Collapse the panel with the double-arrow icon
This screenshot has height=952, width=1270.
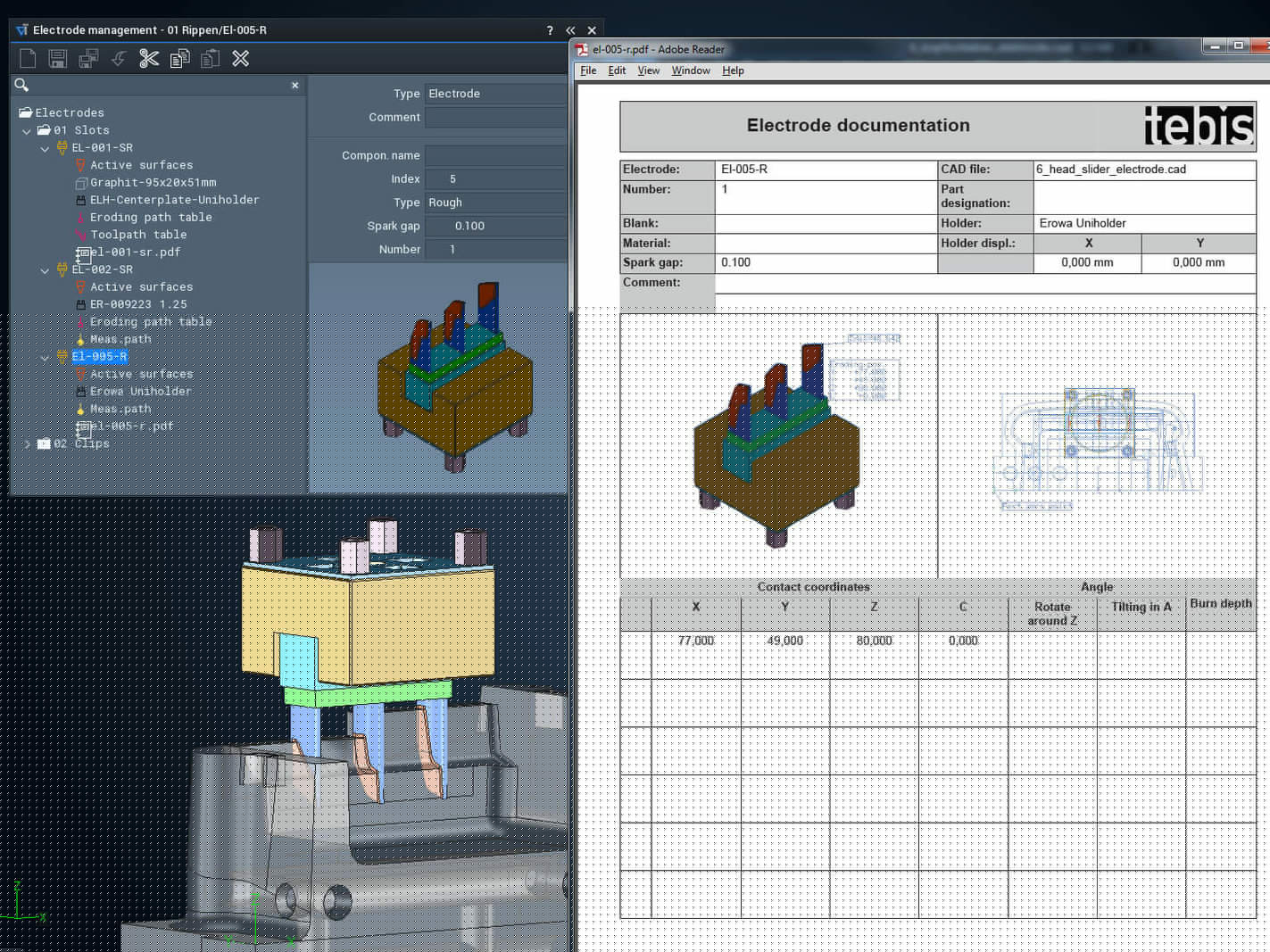tap(570, 30)
